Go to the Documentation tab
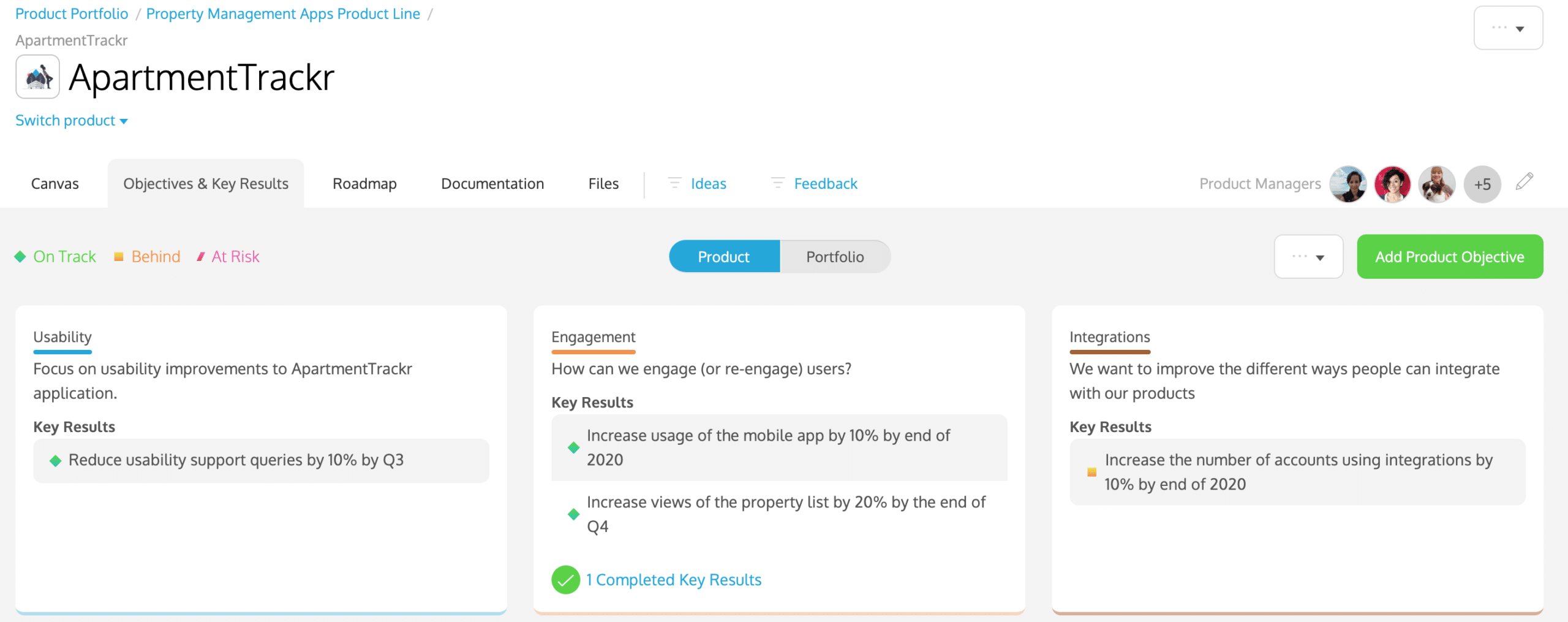Screen dimensions: 1568x622 pyautogui.click(x=492, y=184)
